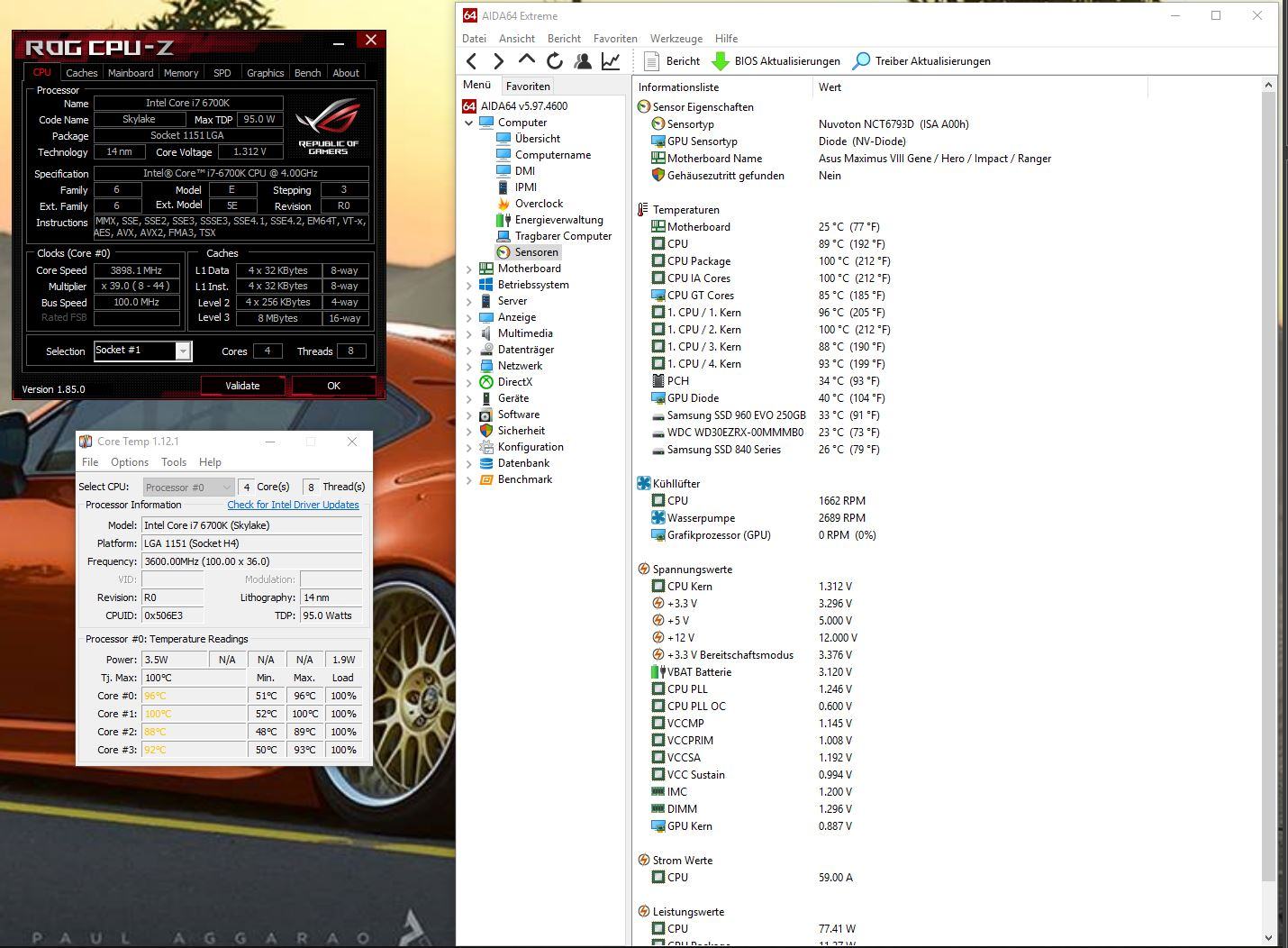This screenshot has height=948, width=1288.
Task: Click the AIDA64 up-level arrow icon
Action: (x=527, y=59)
